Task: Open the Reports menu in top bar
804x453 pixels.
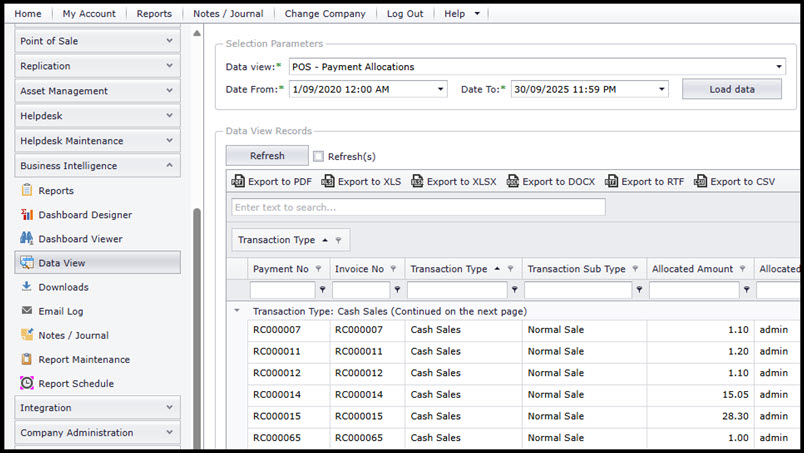Action: pos(154,14)
